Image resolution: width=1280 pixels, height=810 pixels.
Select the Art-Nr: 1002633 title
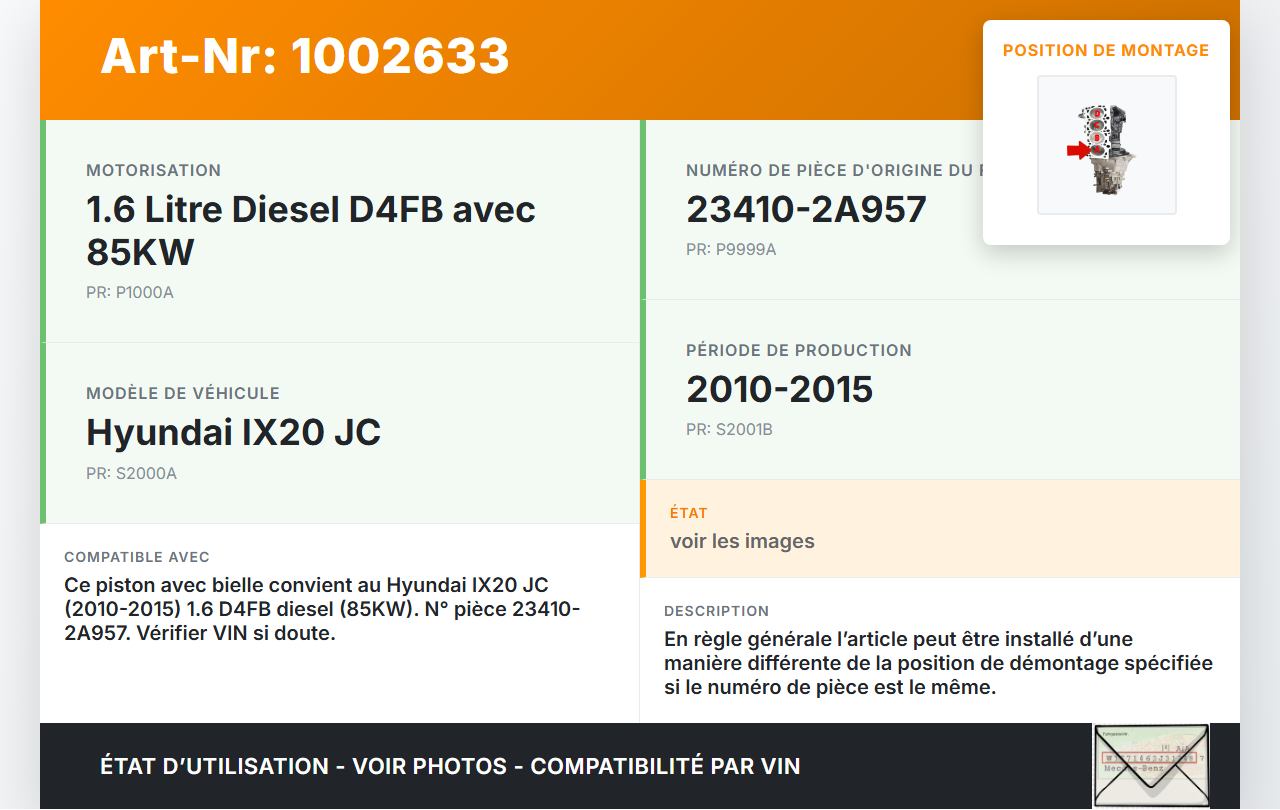point(305,56)
